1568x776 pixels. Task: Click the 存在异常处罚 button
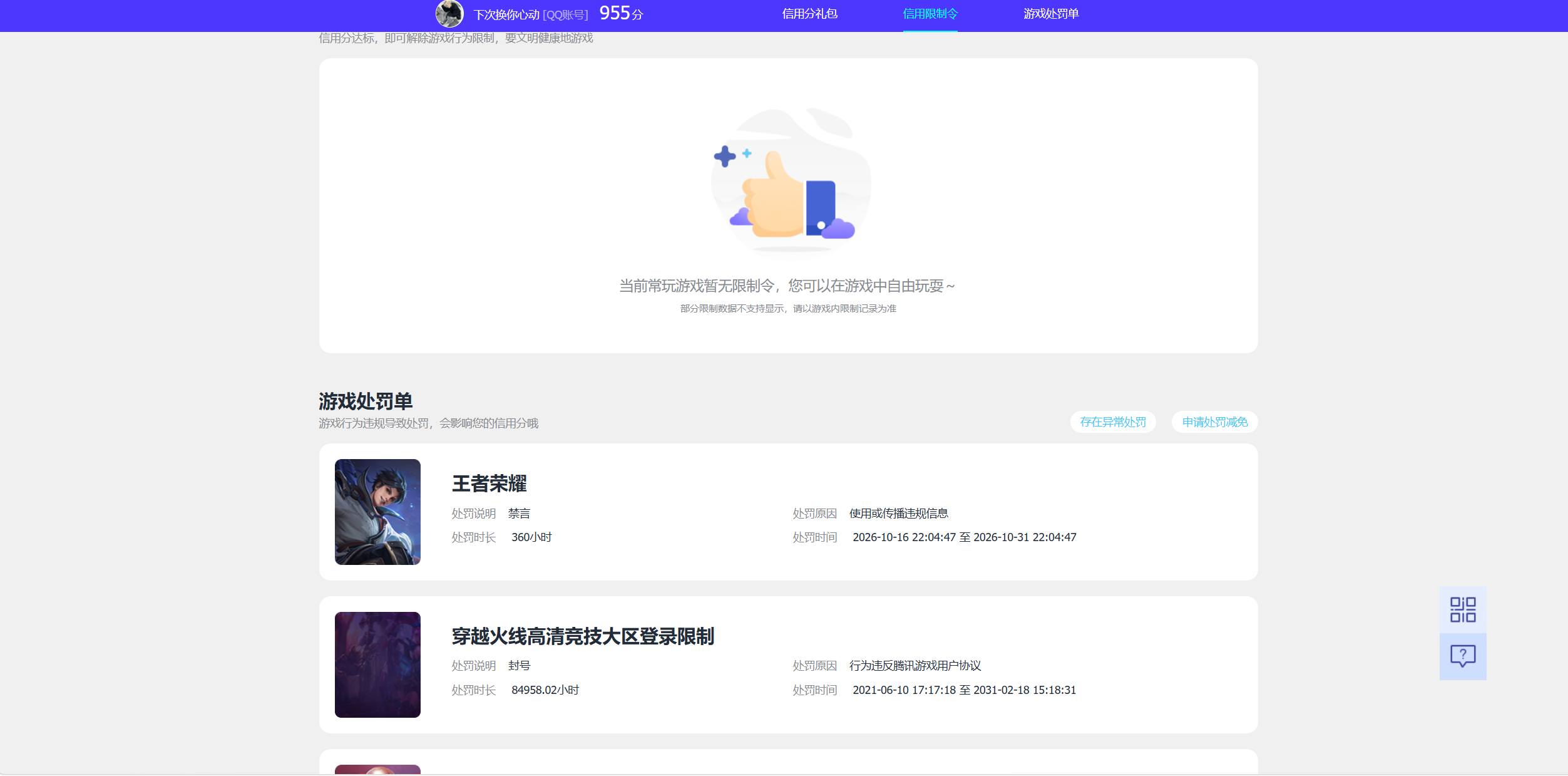[x=1113, y=422]
